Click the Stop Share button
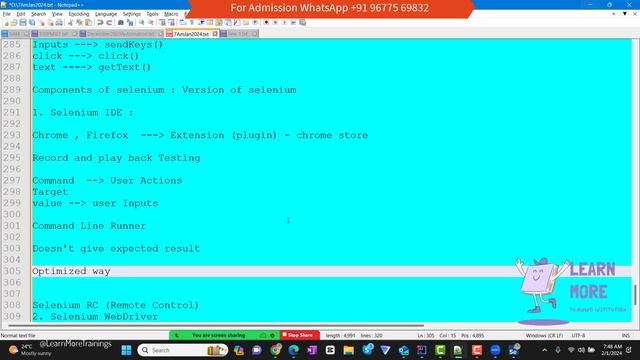Screen dimensions: 640x360 (299, 335)
